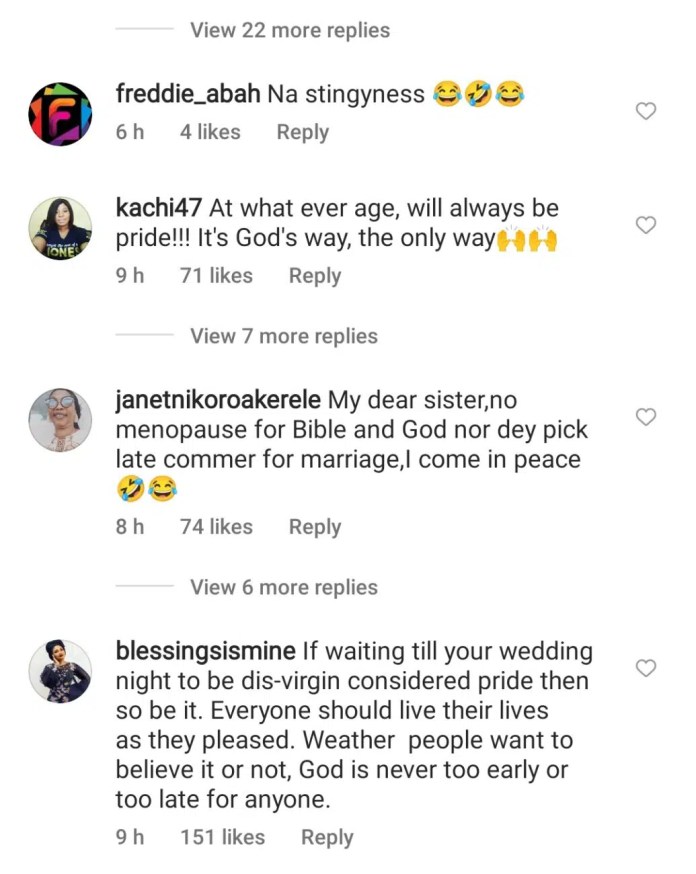696x874 pixels.
Task: Show View 6 more replies
Action: point(283,587)
